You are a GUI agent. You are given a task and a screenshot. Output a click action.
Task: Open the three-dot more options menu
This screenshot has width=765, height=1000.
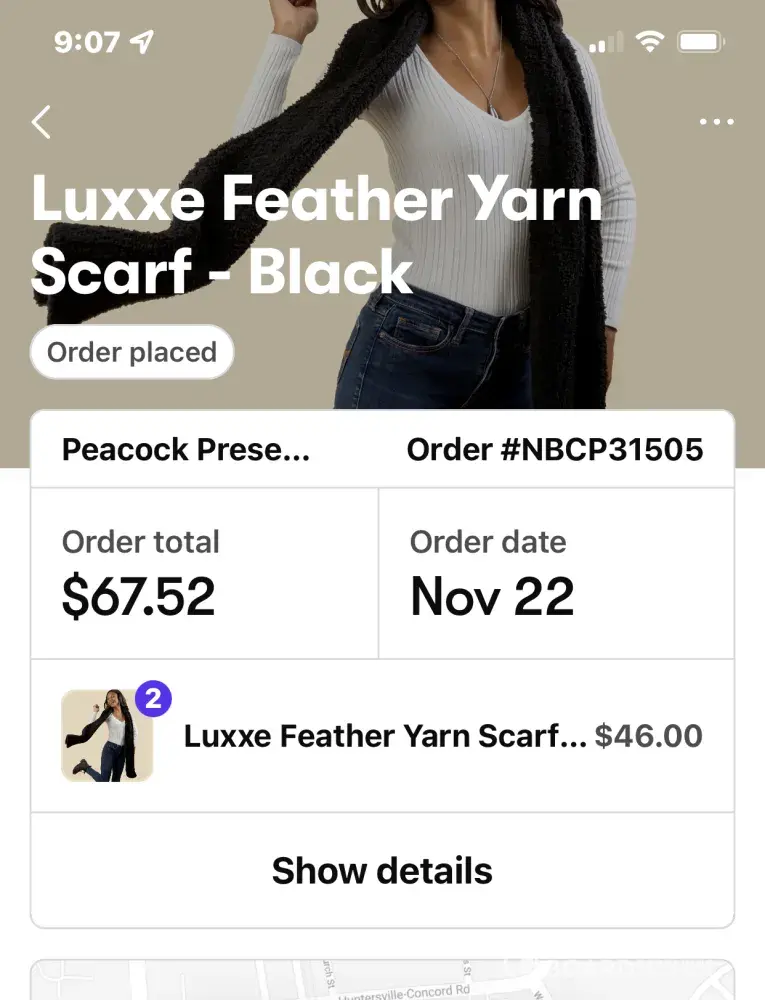(x=716, y=122)
